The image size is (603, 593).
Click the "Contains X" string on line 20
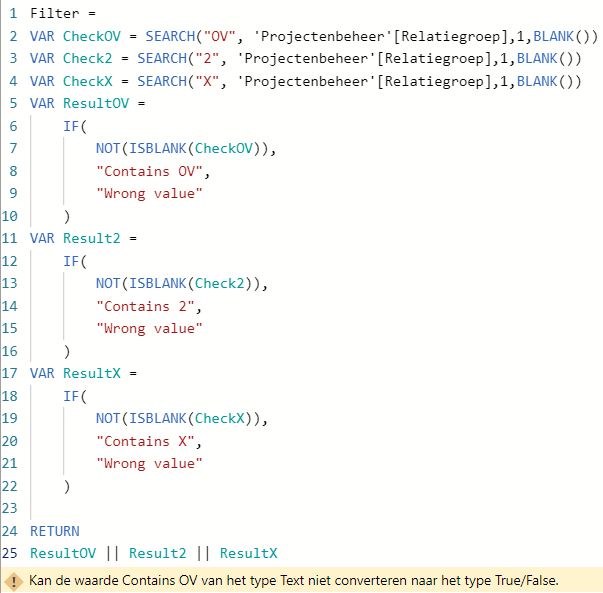[x=145, y=441]
